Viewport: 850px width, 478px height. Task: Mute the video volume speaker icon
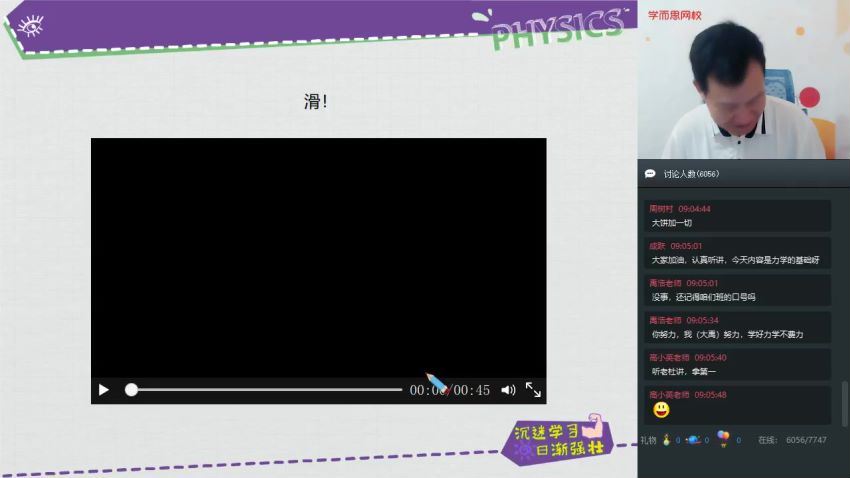pos(508,390)
